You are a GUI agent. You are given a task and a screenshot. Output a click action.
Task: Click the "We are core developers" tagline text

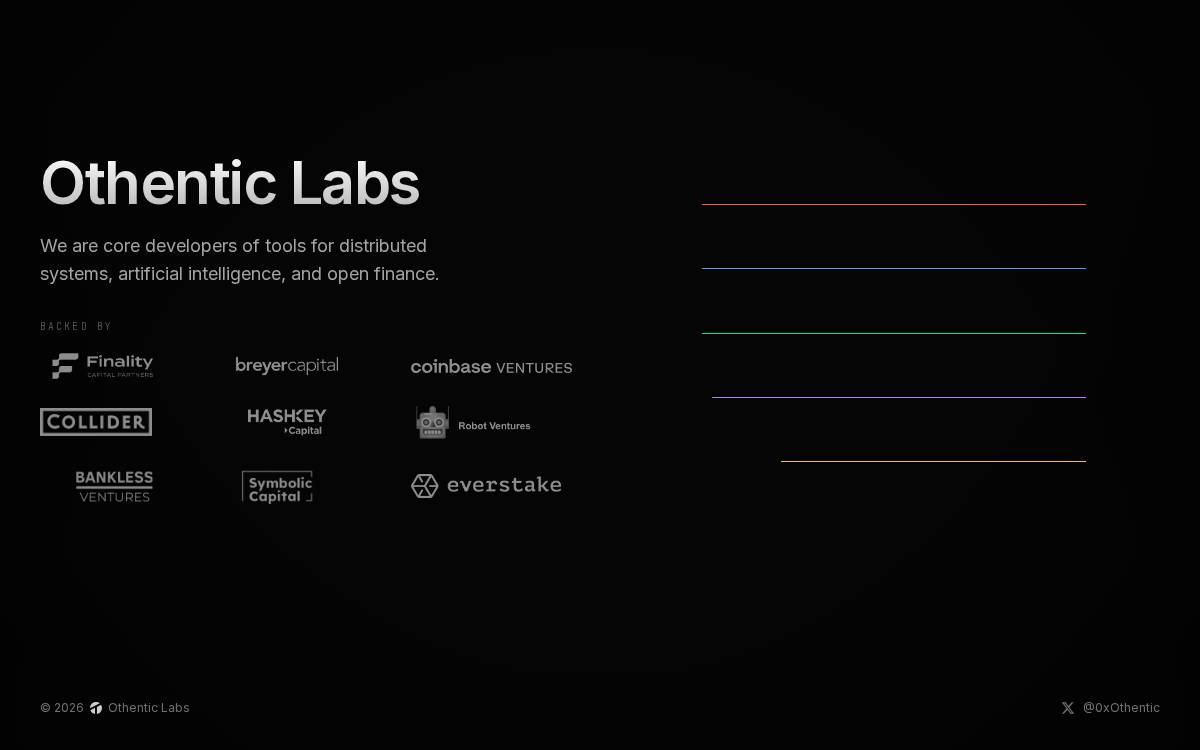(x=239, y=260)
